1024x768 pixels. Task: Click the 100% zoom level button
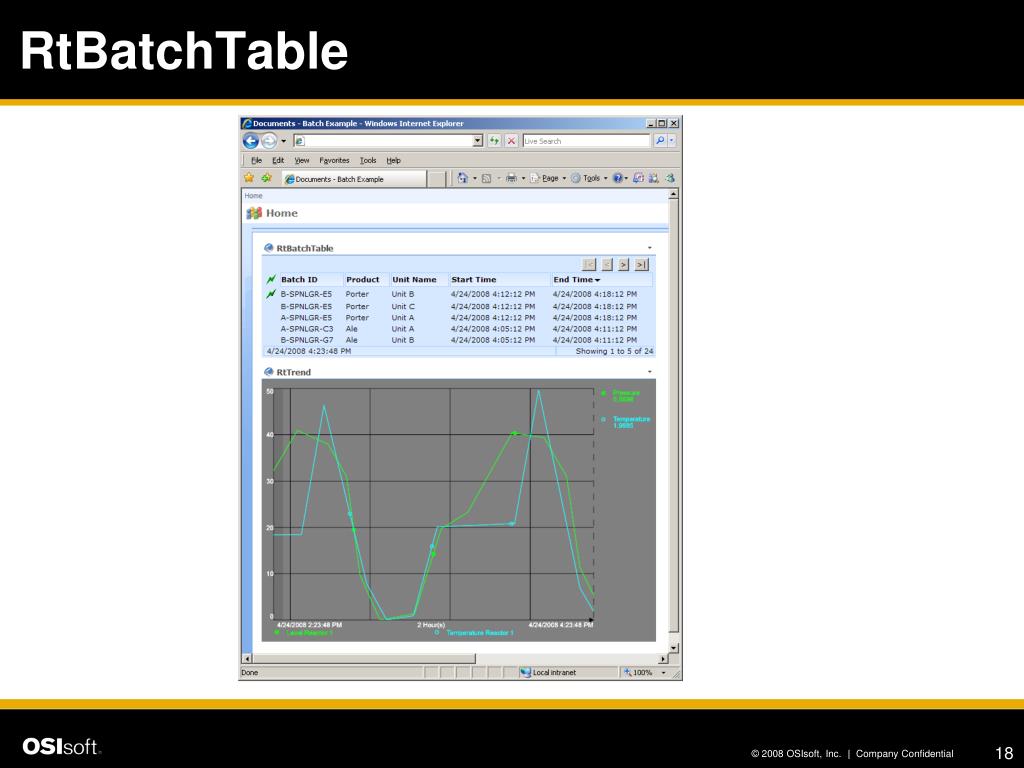[637, 672]
